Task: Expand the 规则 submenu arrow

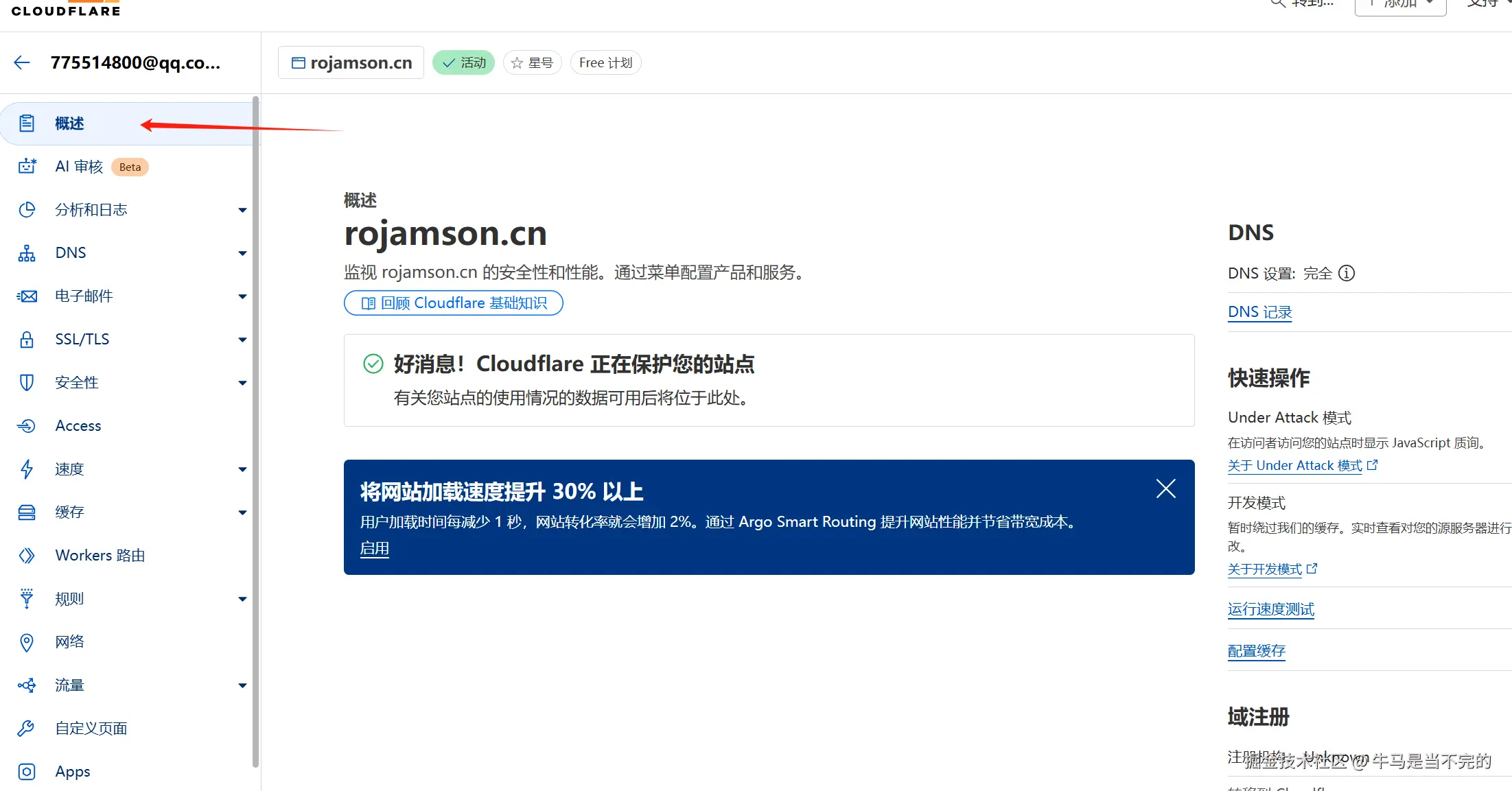Action: click(x=242, y=599)
